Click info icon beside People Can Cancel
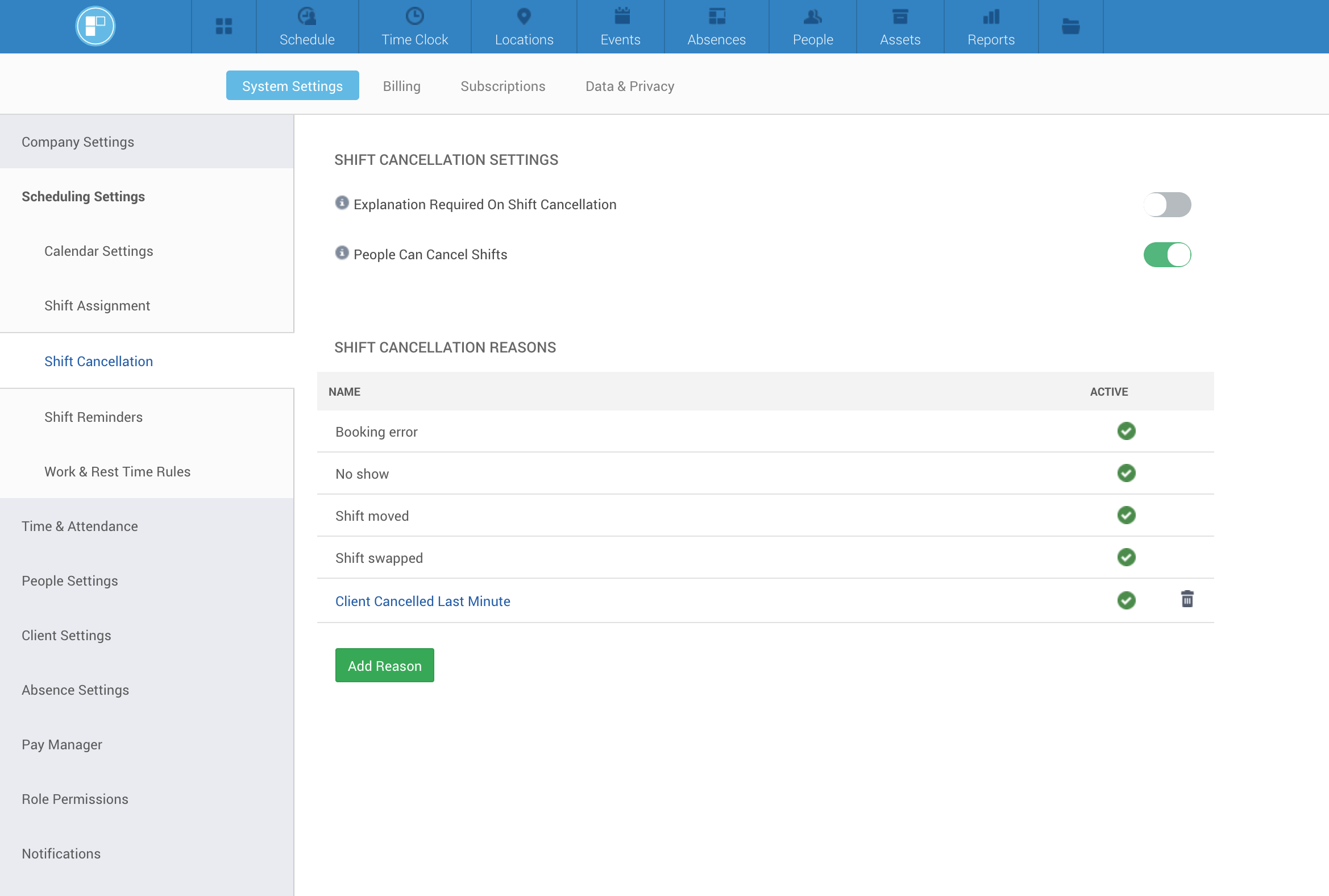The image size is (1329, 896). coord(342,252)
